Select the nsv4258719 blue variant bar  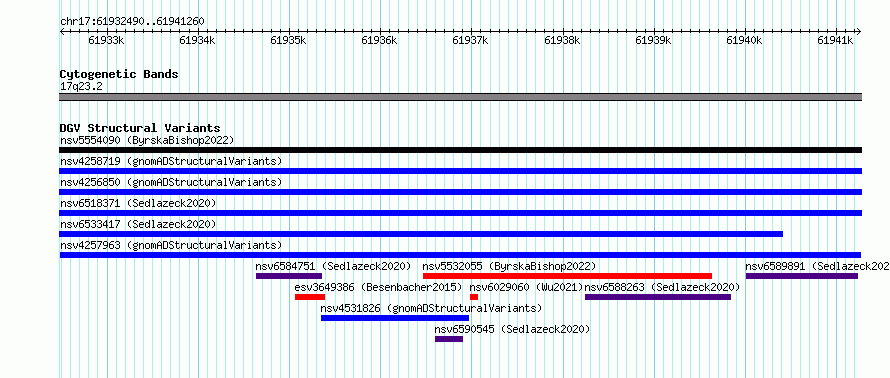460,171
